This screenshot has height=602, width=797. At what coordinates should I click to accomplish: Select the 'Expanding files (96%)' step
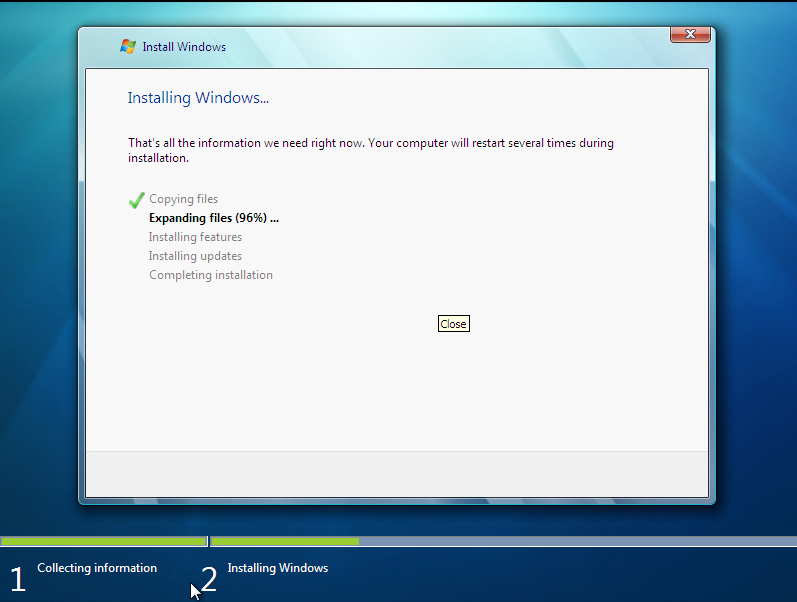214,218
